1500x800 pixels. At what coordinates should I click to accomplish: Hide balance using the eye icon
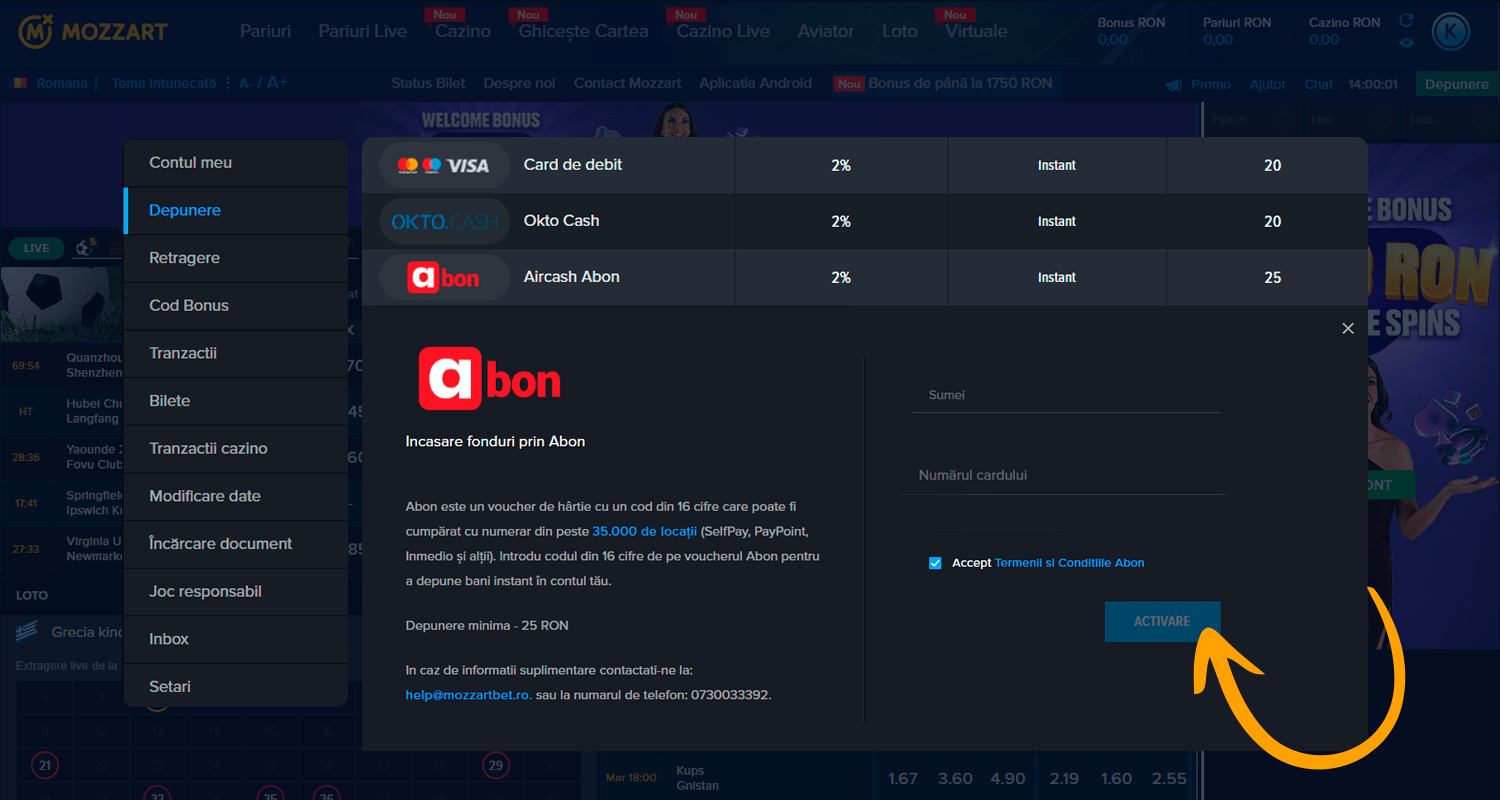point(1406,43)
